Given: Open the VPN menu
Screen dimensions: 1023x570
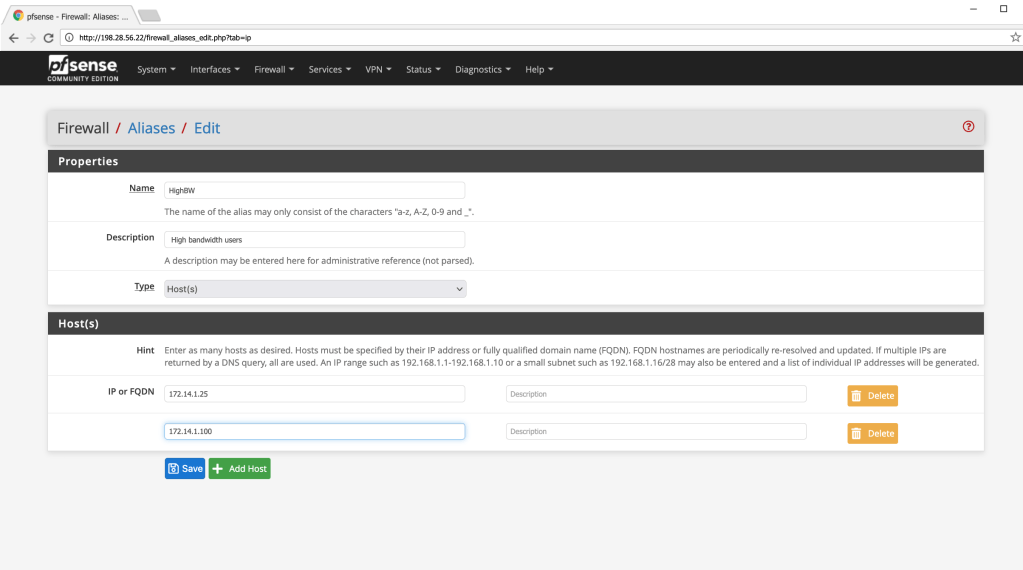Looking at the screenshot, I should (x=378, y=69).
